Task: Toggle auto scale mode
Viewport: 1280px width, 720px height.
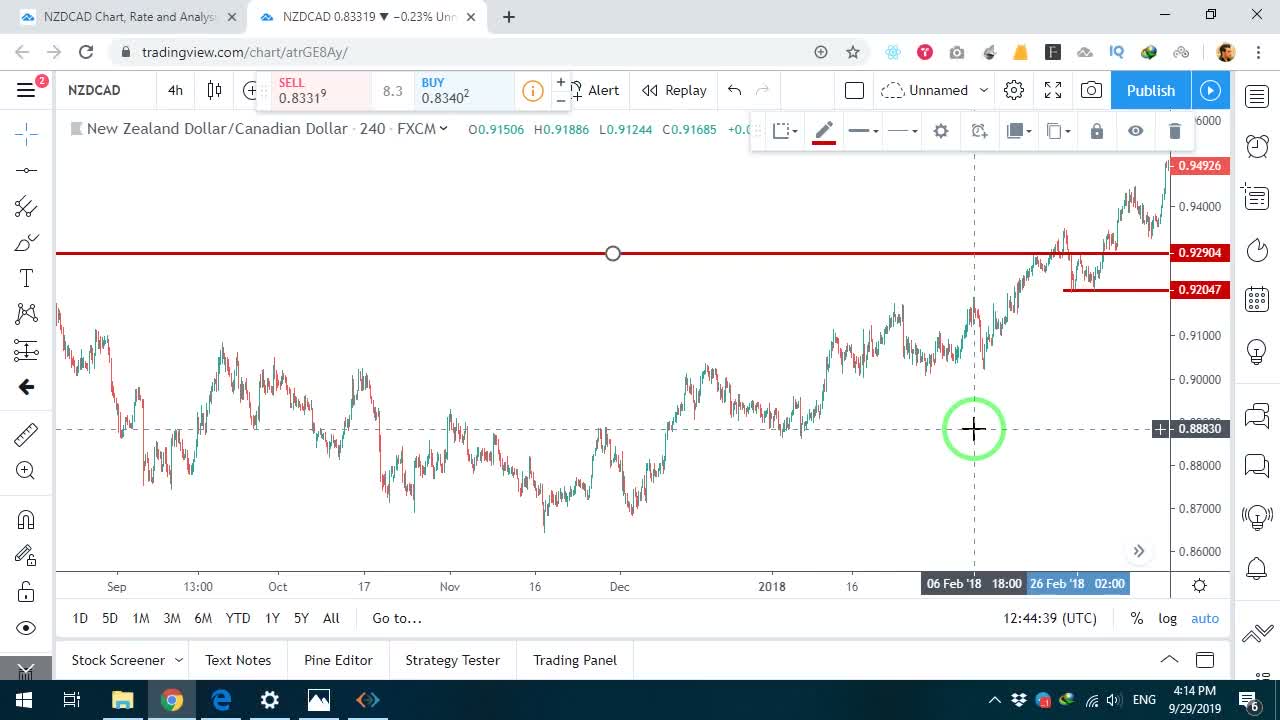Action: 1205,618
